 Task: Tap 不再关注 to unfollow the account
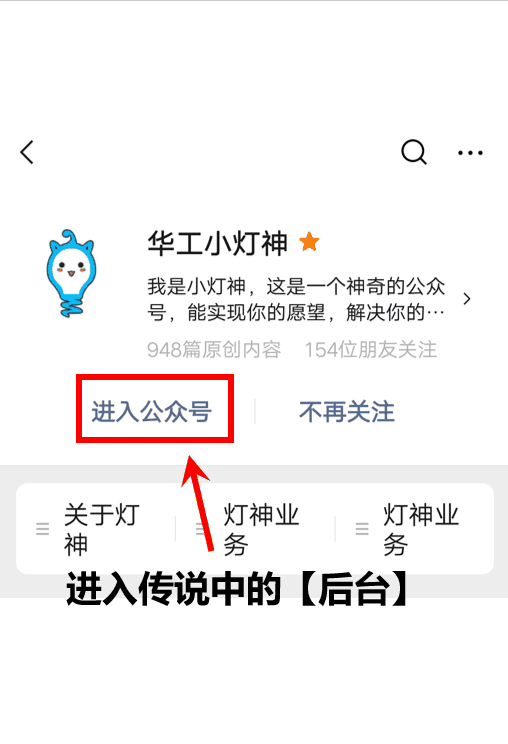coord(347,411)
